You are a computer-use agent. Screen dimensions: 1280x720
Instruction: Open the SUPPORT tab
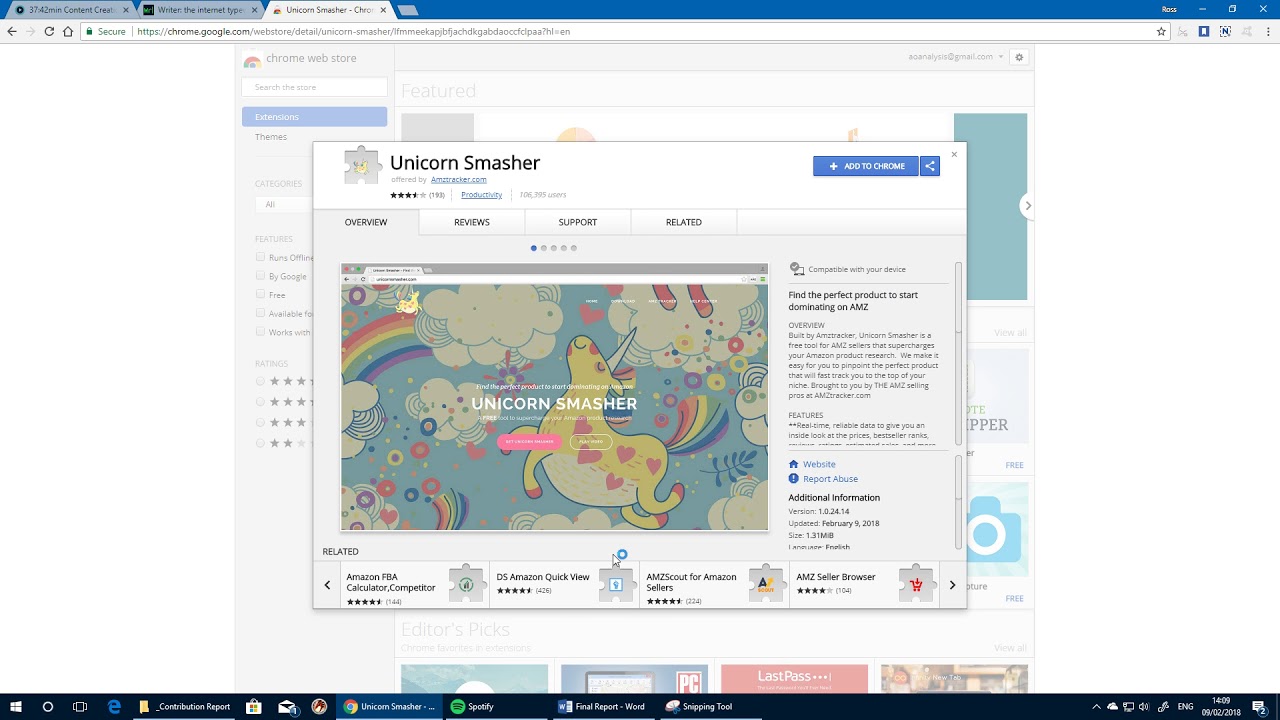pyautogui.click(x=578, y=222)
